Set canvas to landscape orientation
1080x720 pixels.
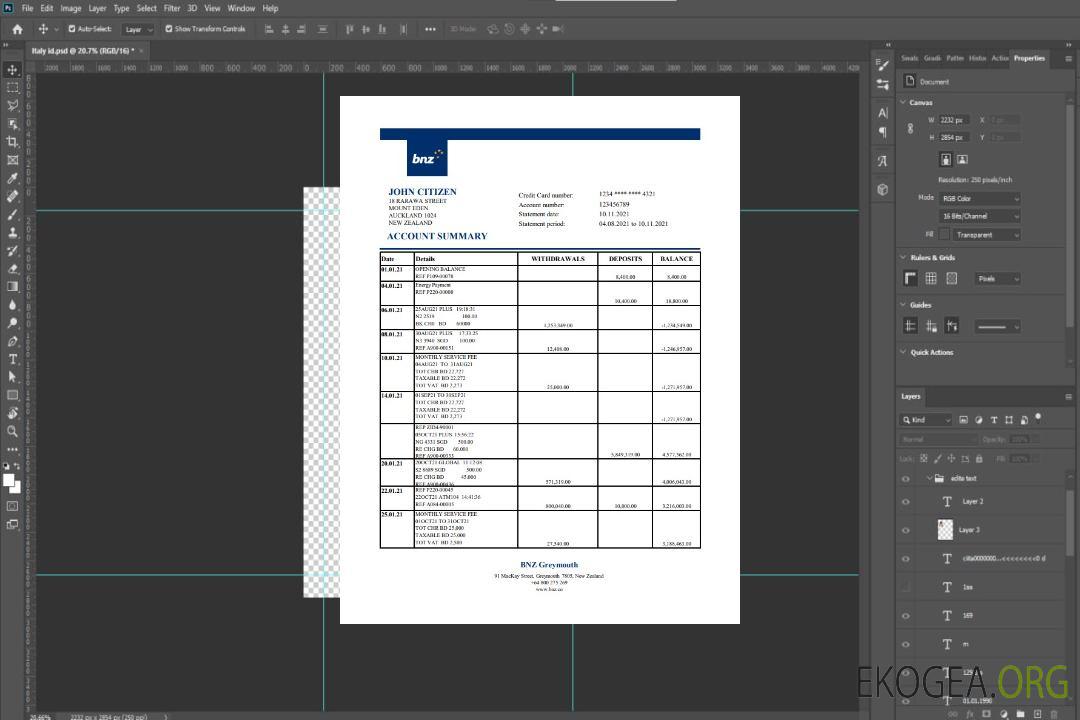coord(962,160)
